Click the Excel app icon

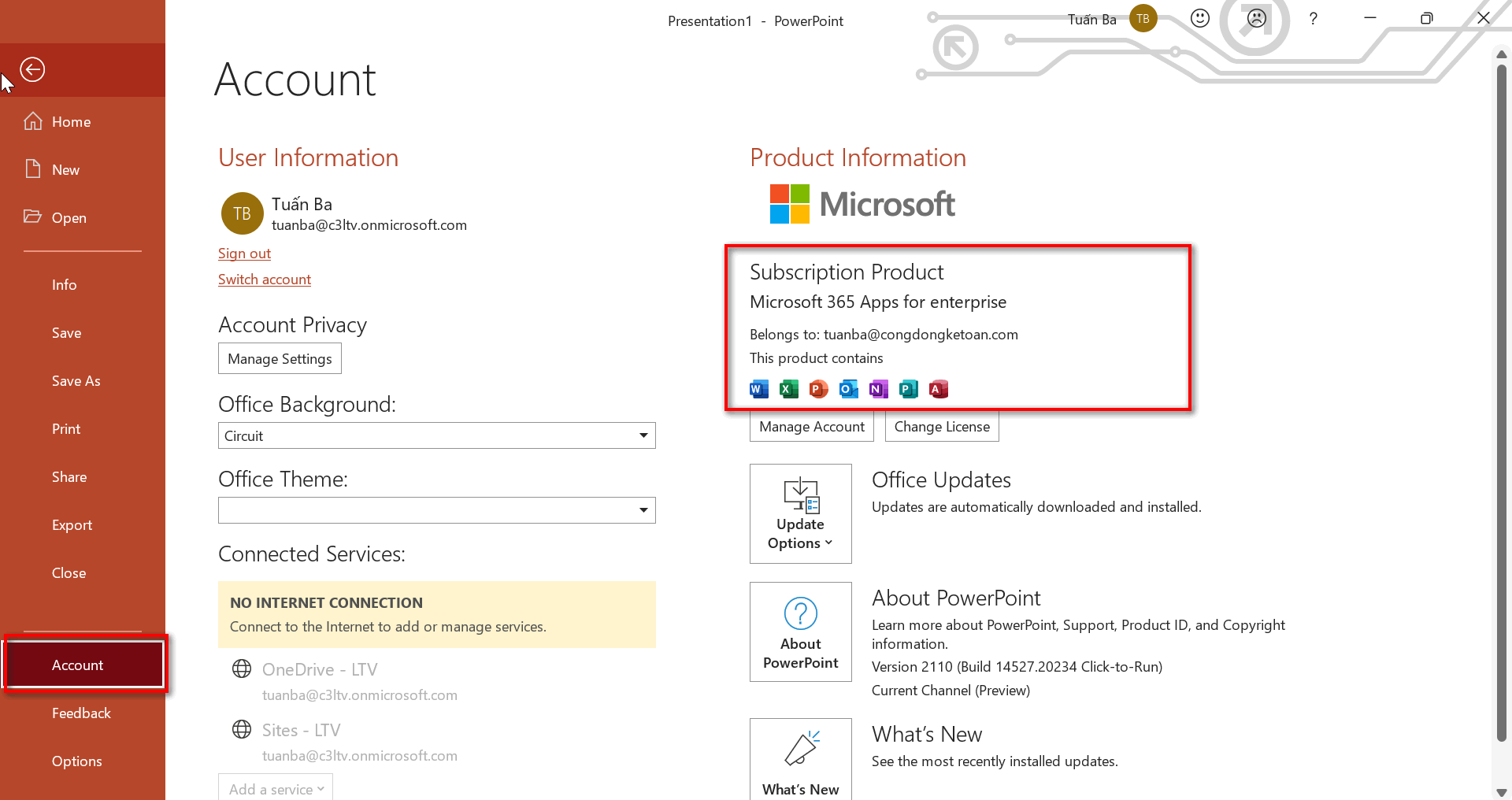click(x=789, y=389)
